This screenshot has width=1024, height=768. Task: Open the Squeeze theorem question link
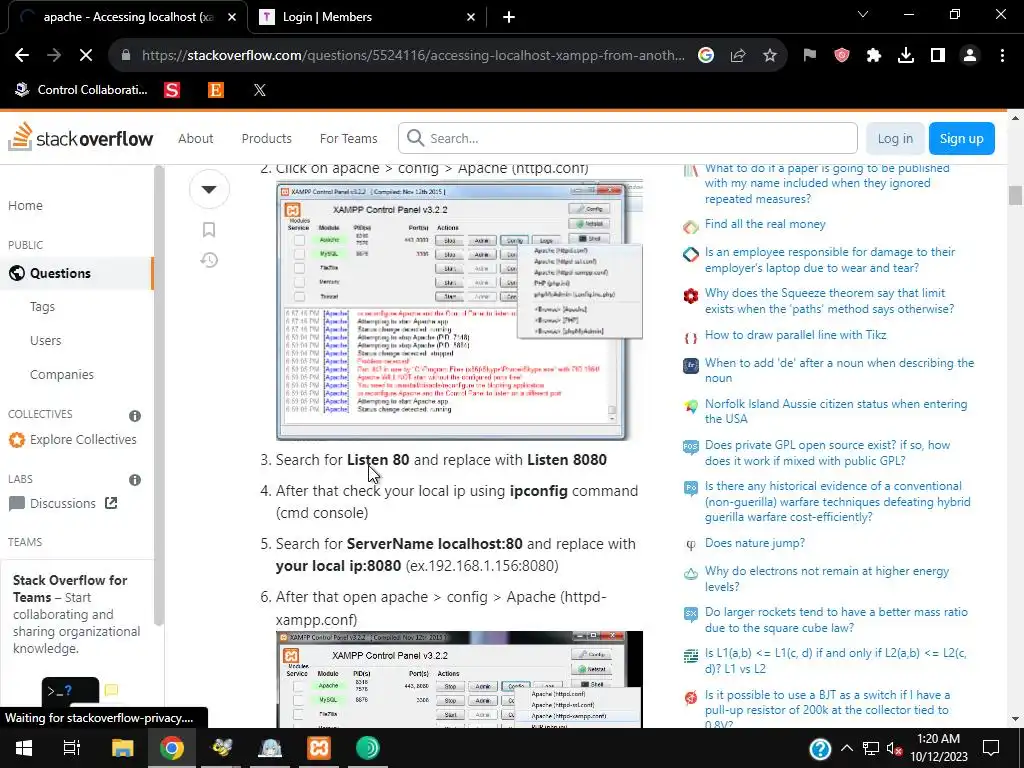[829, 301]
